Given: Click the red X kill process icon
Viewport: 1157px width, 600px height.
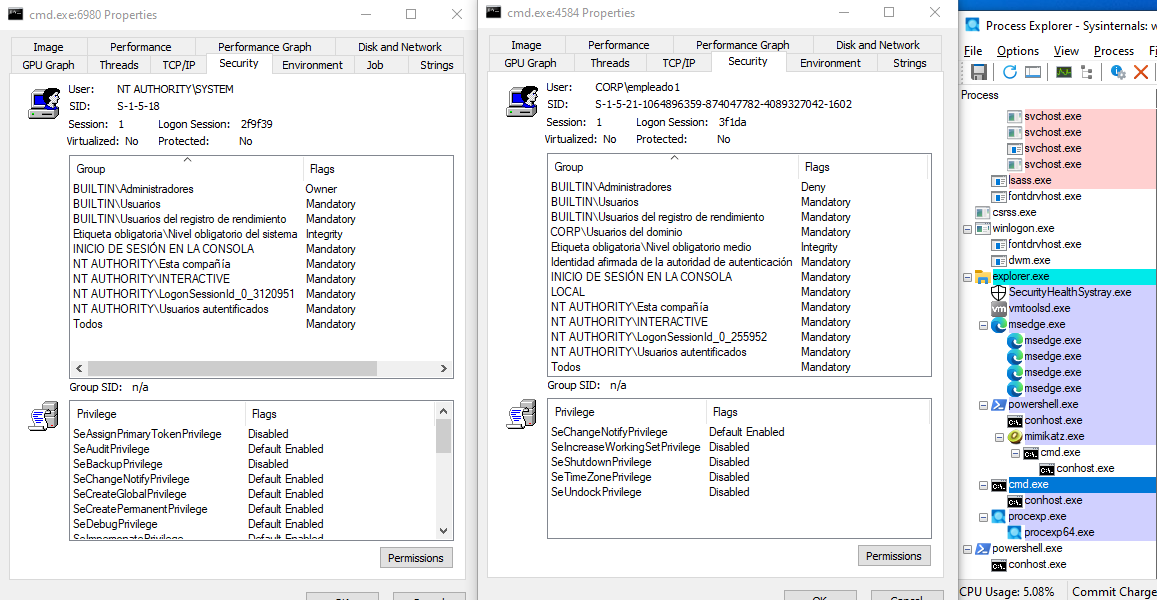Looking at the screenshot, I should (x=1141, y=72).
